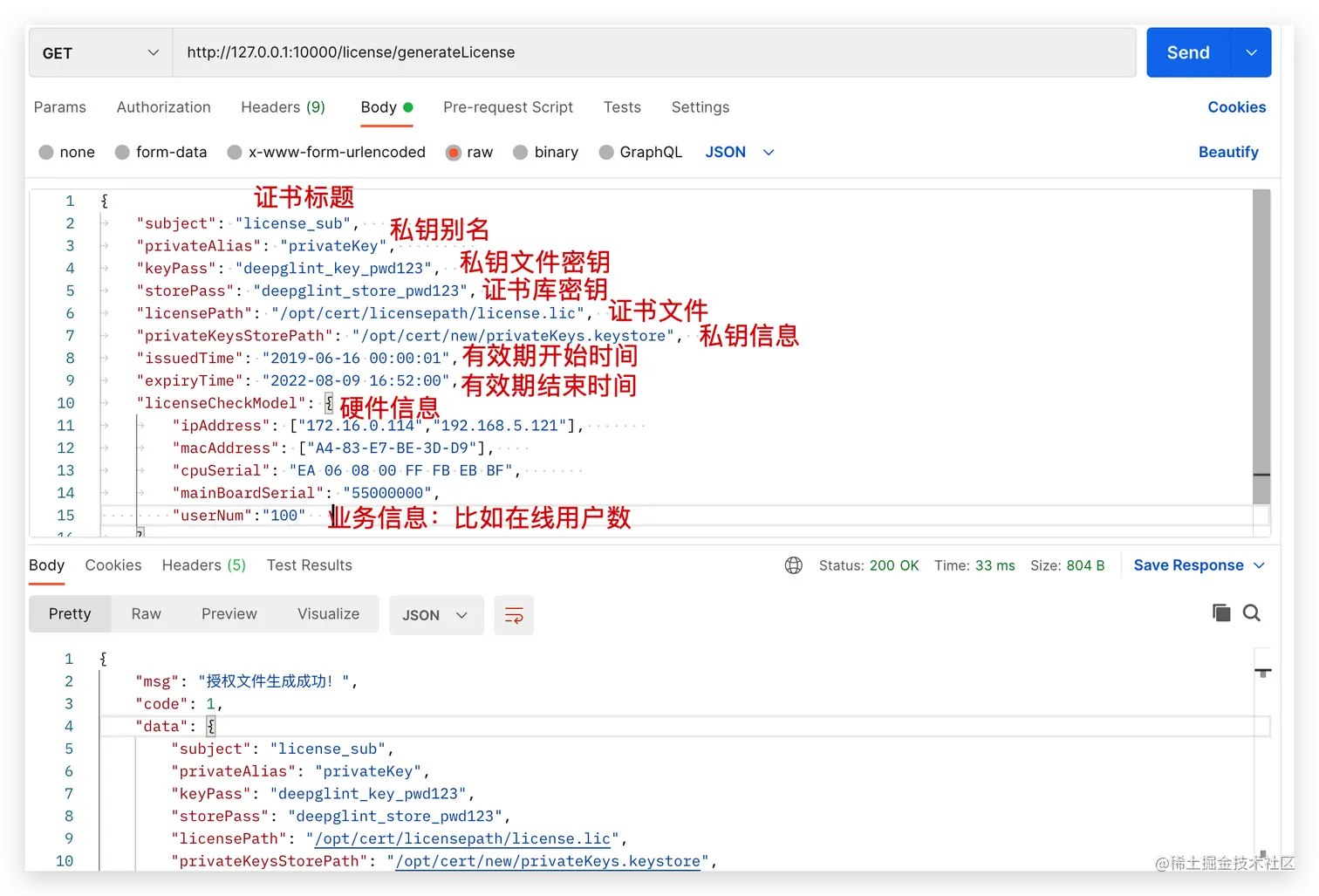Open the response JSON format dropdown

435,615
